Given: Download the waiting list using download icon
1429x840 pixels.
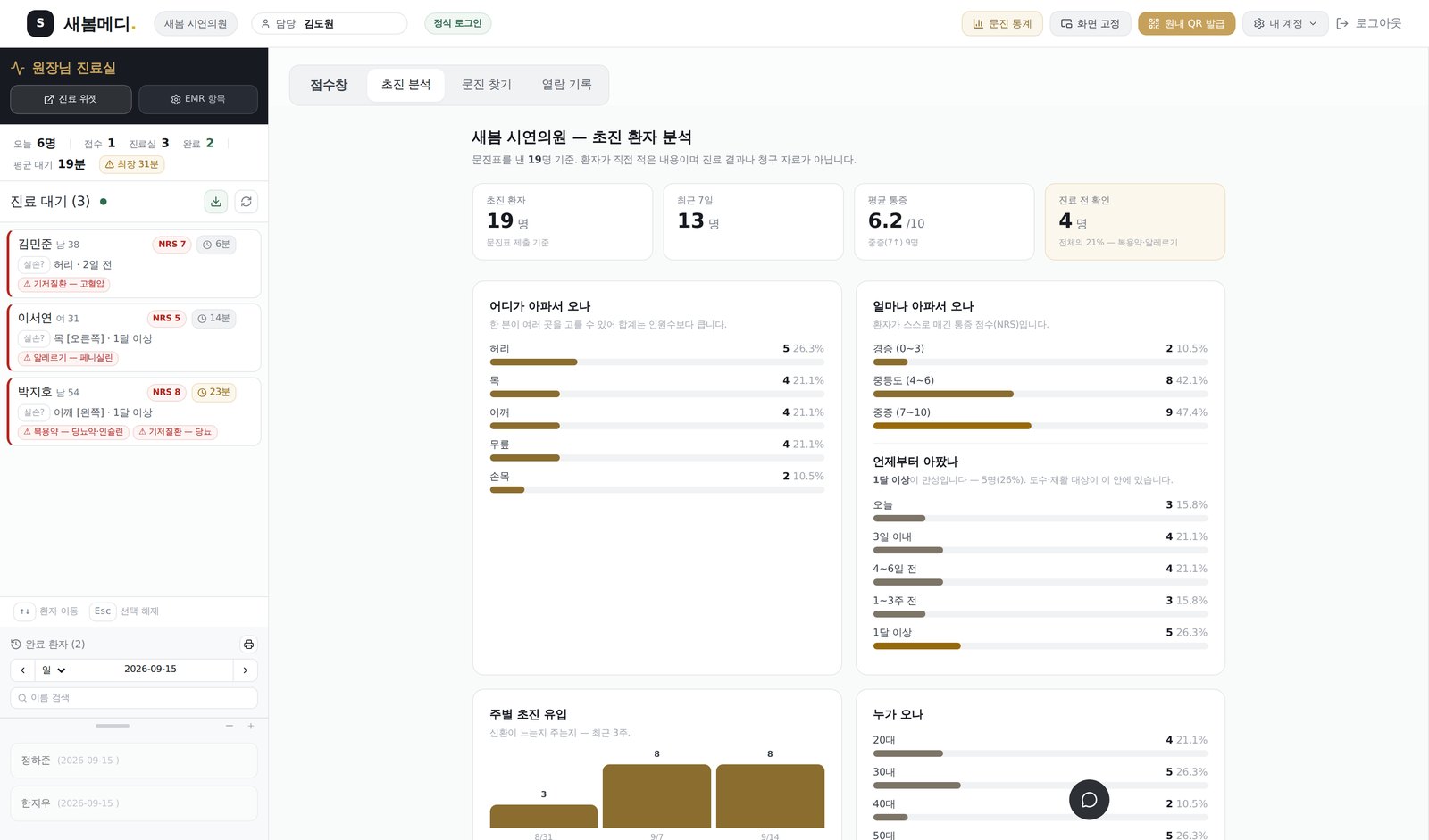Looking at the screenshot, I should [216, 202].
